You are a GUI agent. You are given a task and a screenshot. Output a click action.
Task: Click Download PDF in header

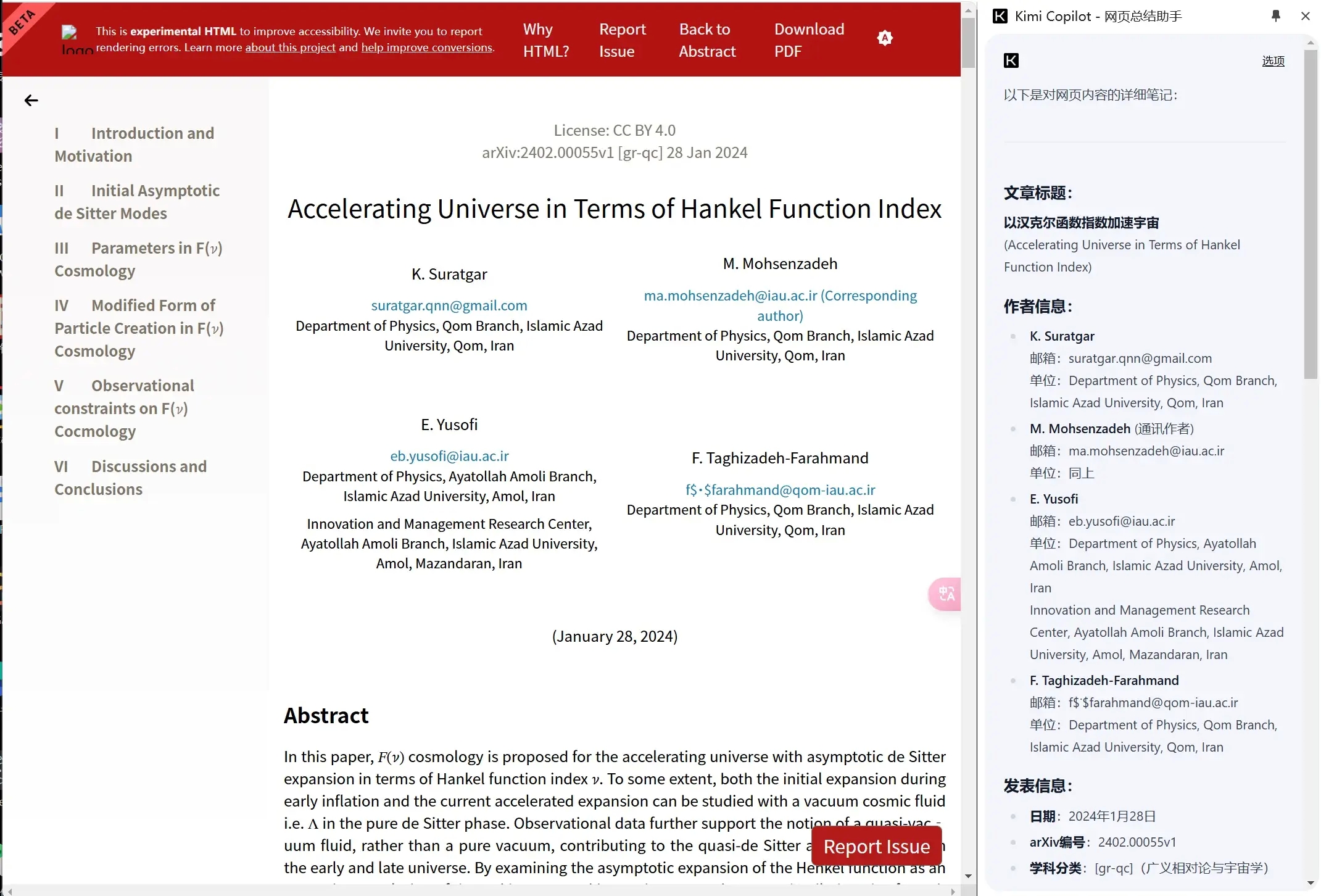(808, 40)
